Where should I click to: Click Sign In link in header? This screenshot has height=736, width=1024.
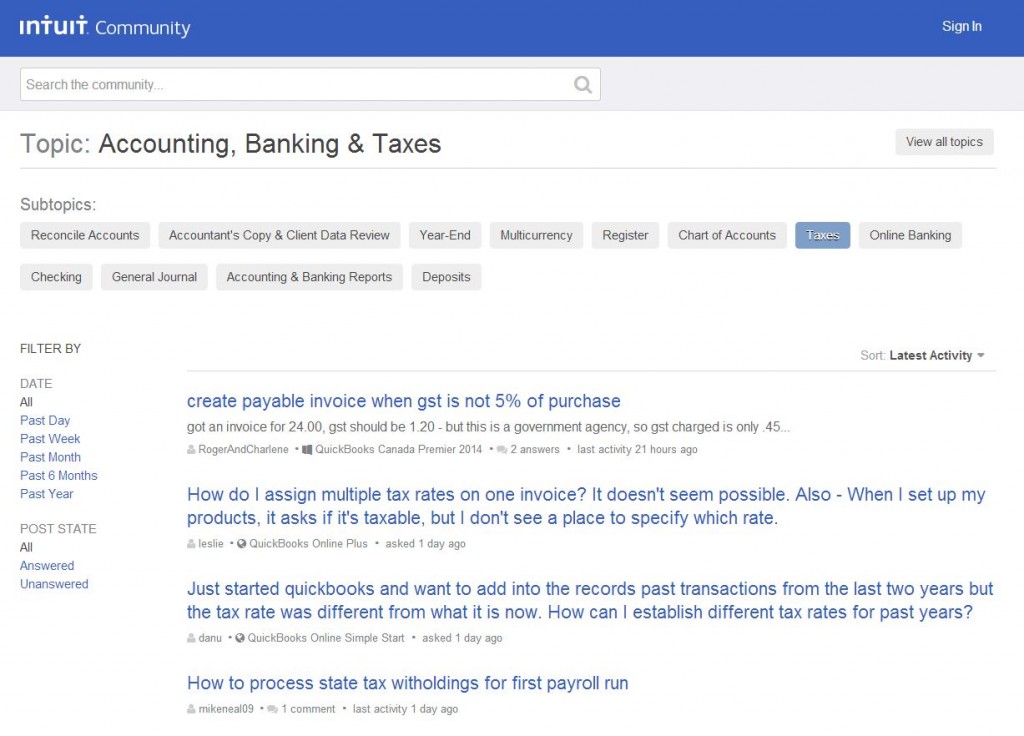(x=961, y=26)
